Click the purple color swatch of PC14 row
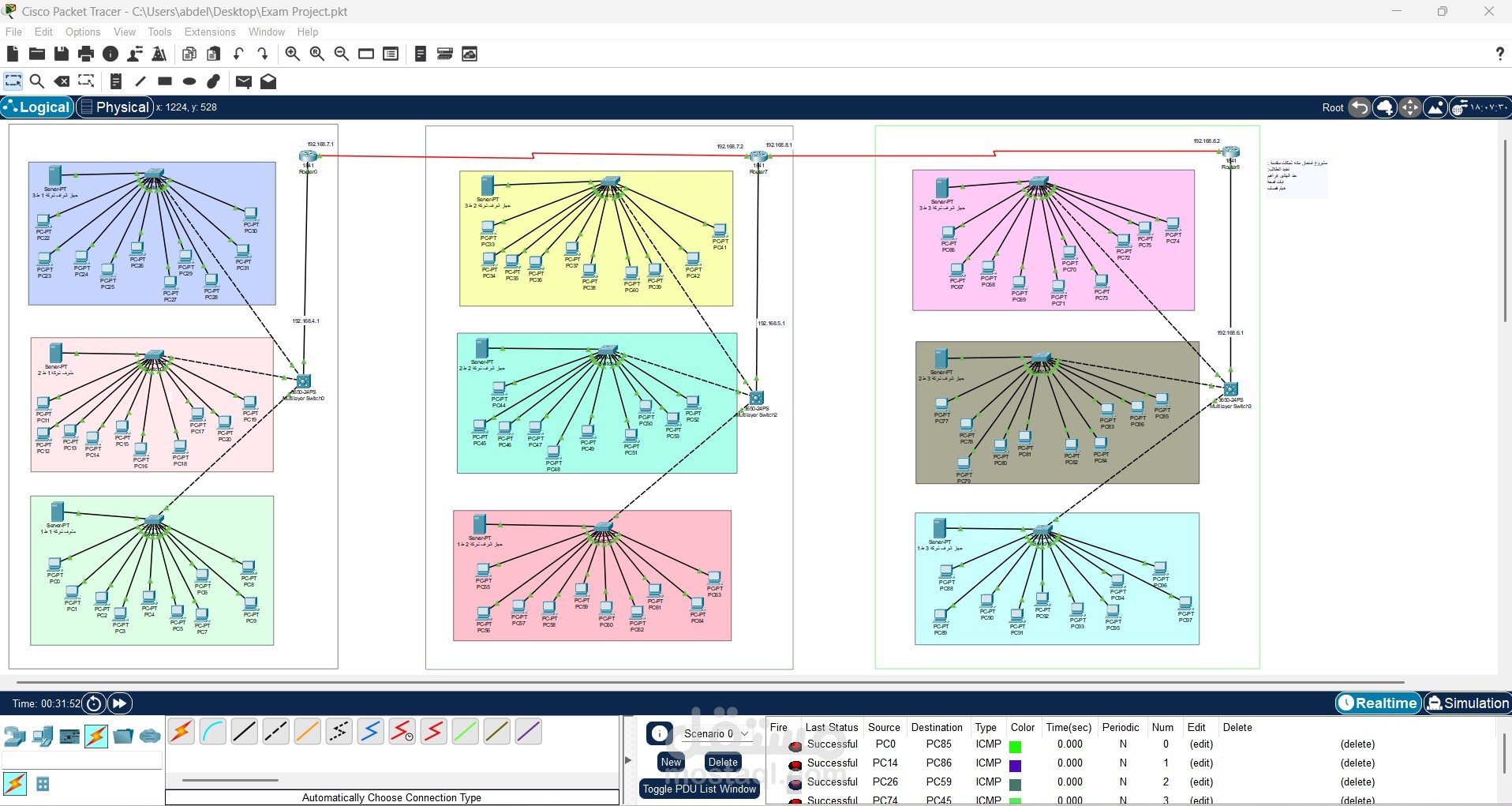The width and height of the screenshot is (1512, 806). [x=1016, y=765]
